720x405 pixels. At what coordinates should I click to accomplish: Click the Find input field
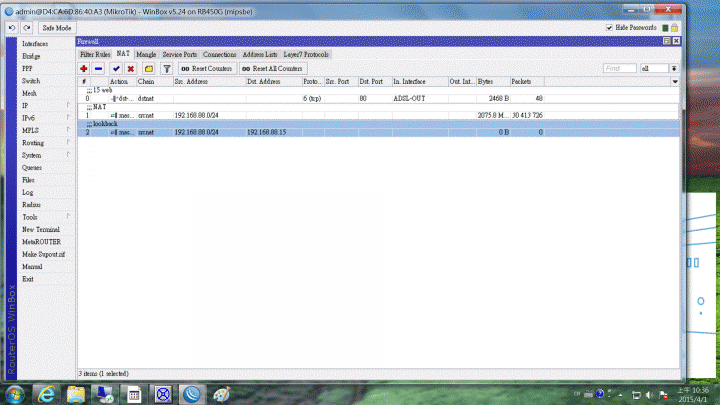pos(619,68)
